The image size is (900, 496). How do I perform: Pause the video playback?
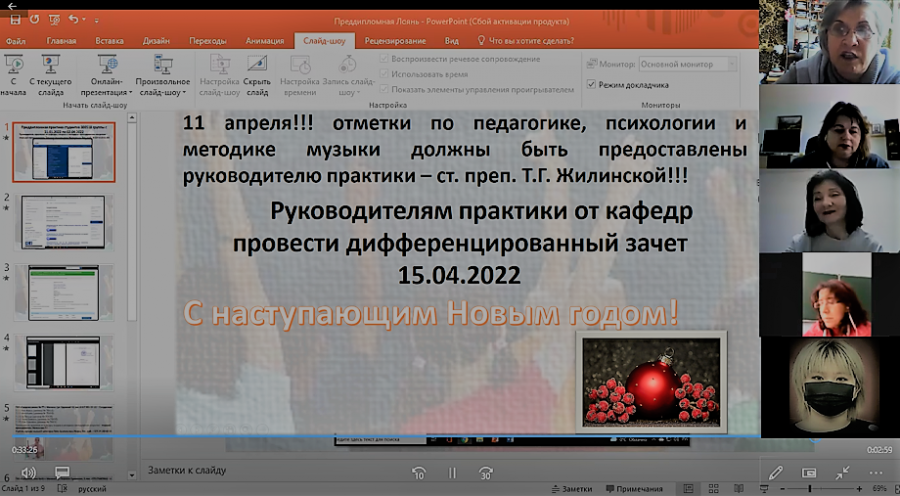[452, 472]
